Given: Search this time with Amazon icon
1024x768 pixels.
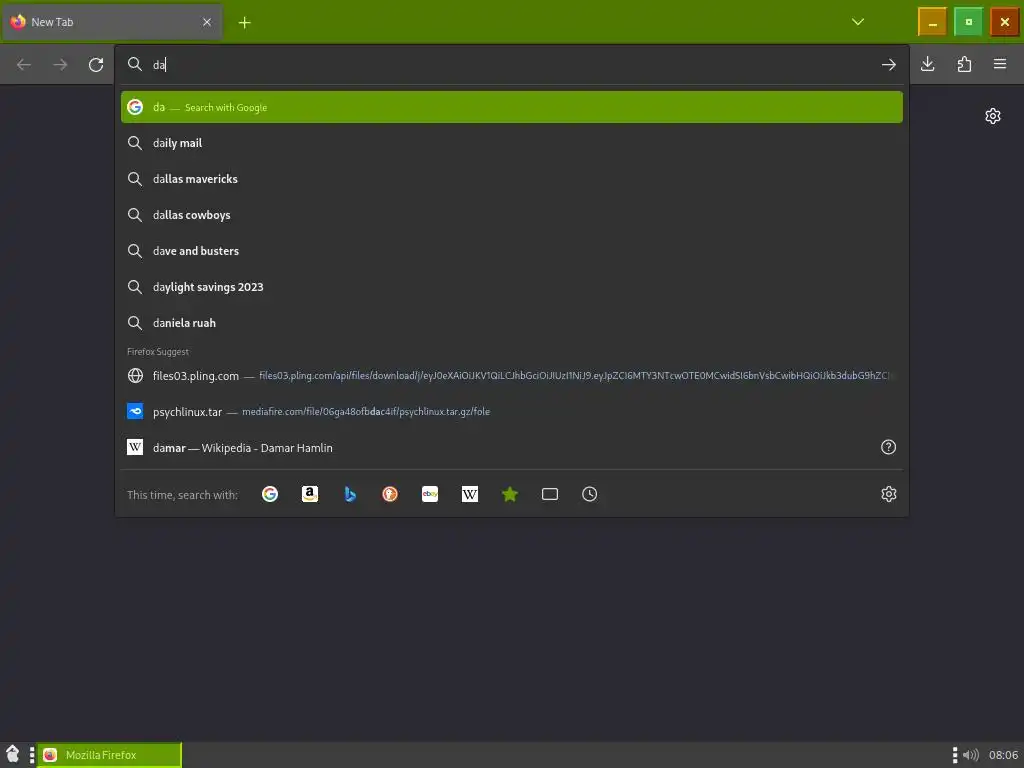Looking at the screenshot, I should pos(310,494).
